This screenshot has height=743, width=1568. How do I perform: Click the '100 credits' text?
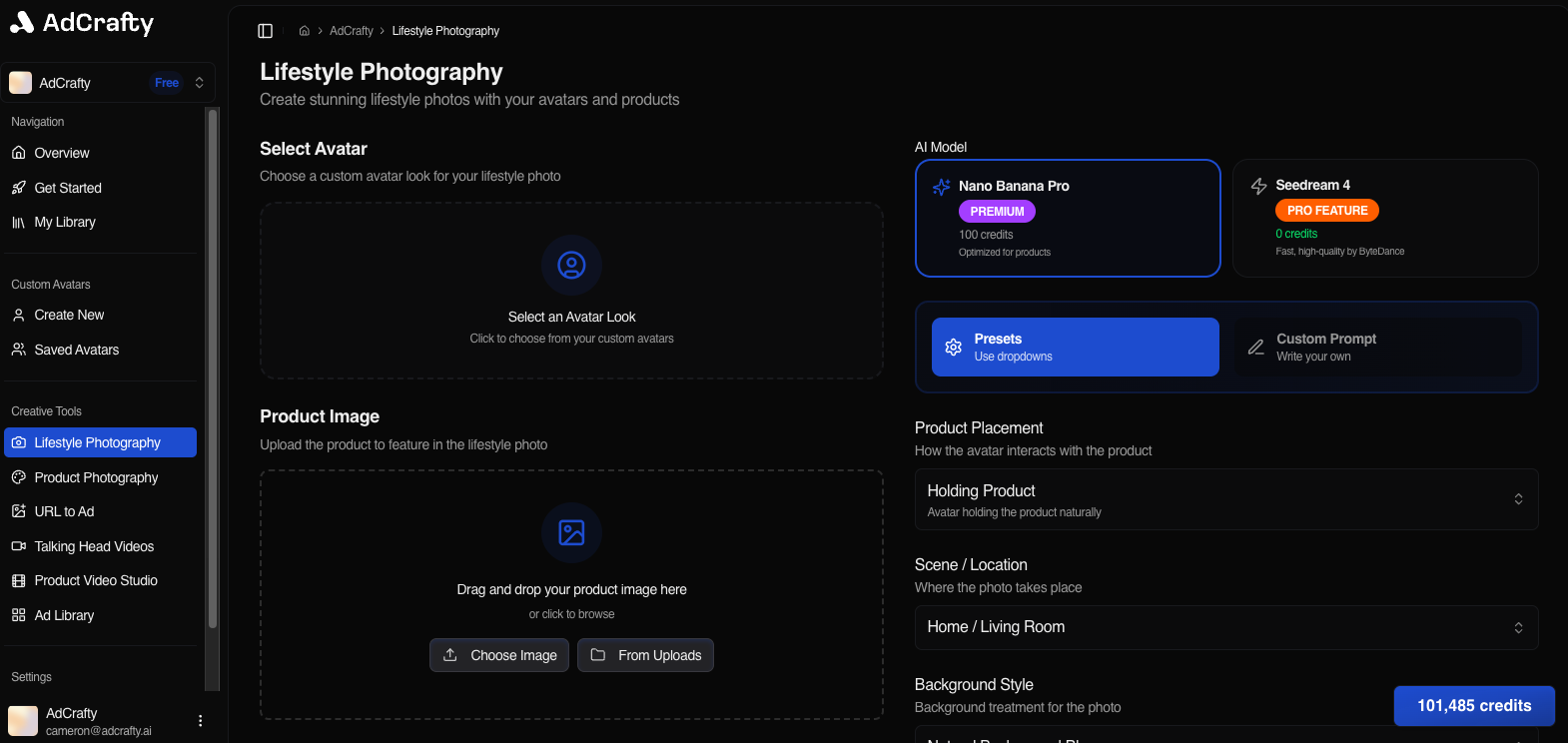[x=986, y=235]
